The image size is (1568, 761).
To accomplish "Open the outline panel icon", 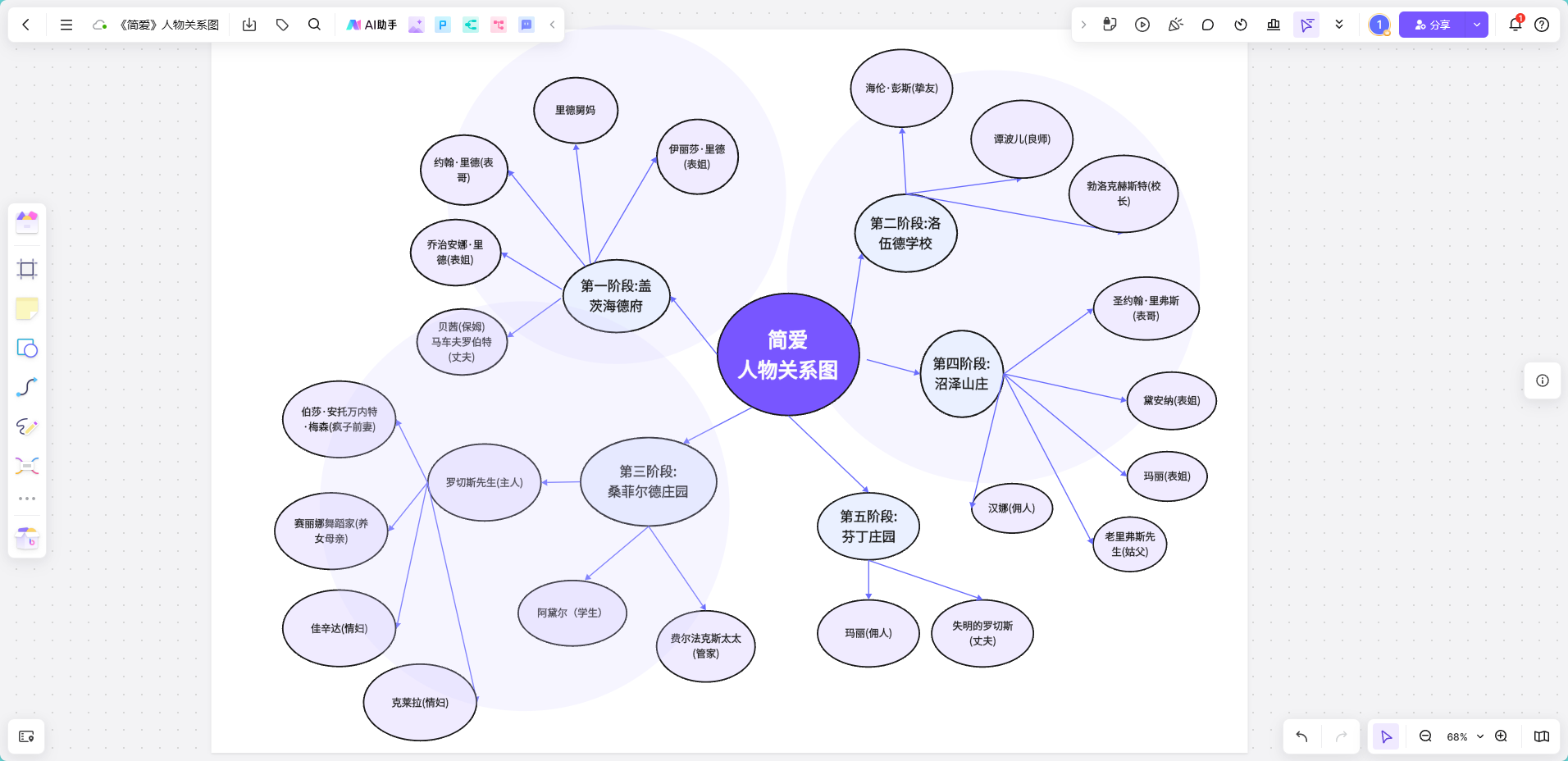I will click(x=26, y=736).
